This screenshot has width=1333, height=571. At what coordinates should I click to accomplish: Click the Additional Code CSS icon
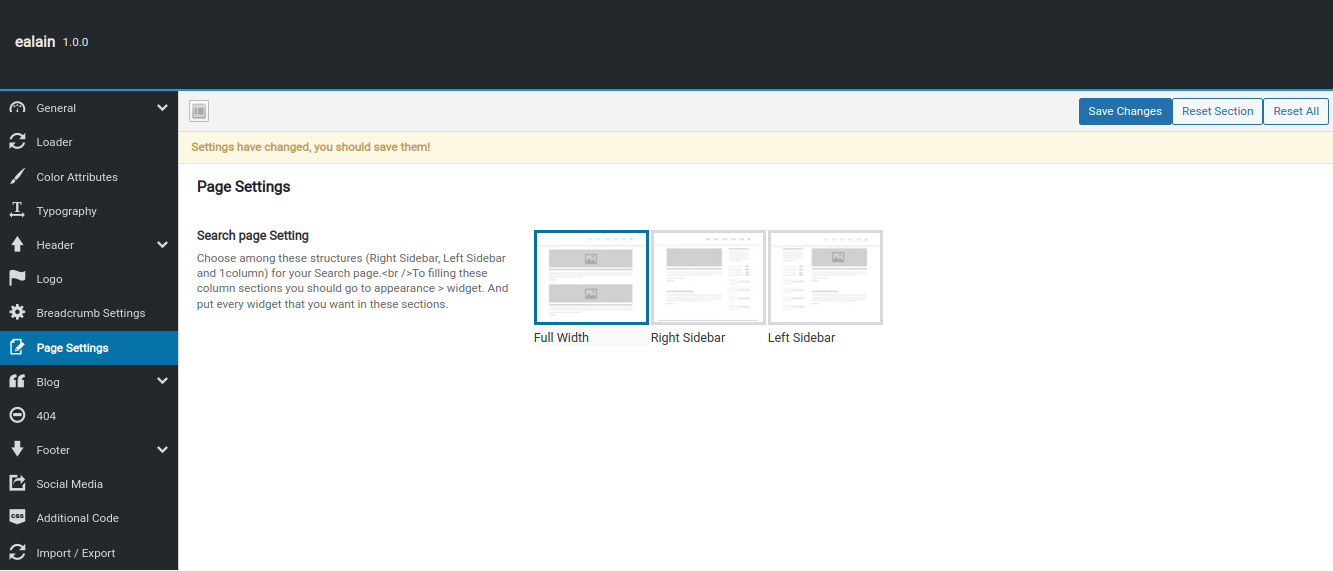coord(17,518)
